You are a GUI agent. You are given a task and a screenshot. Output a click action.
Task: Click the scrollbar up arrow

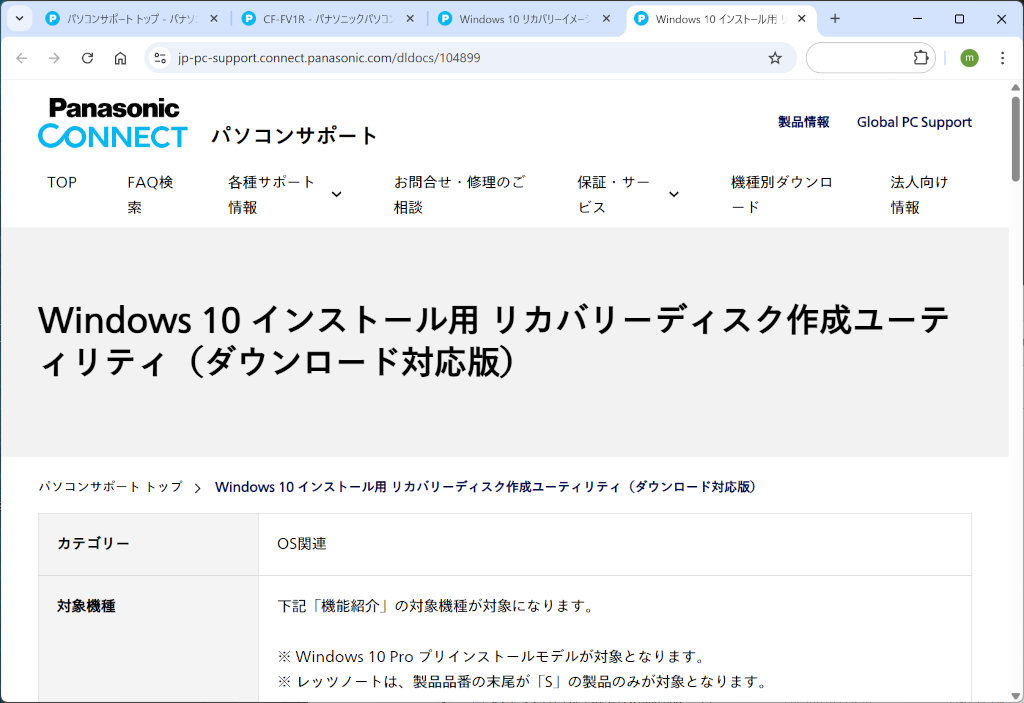(x=1016, y=88)
